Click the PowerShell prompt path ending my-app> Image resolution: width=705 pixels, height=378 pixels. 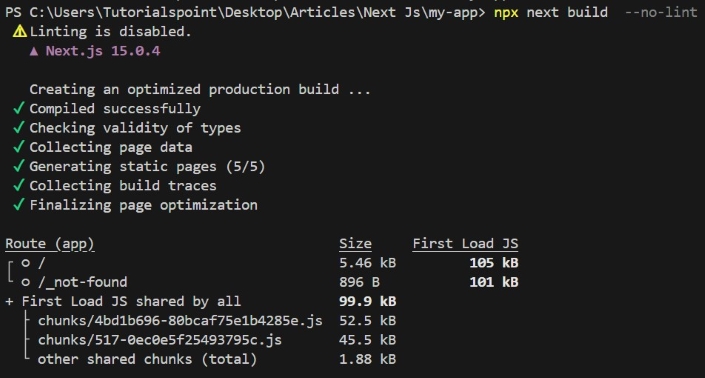pos(245,12)
